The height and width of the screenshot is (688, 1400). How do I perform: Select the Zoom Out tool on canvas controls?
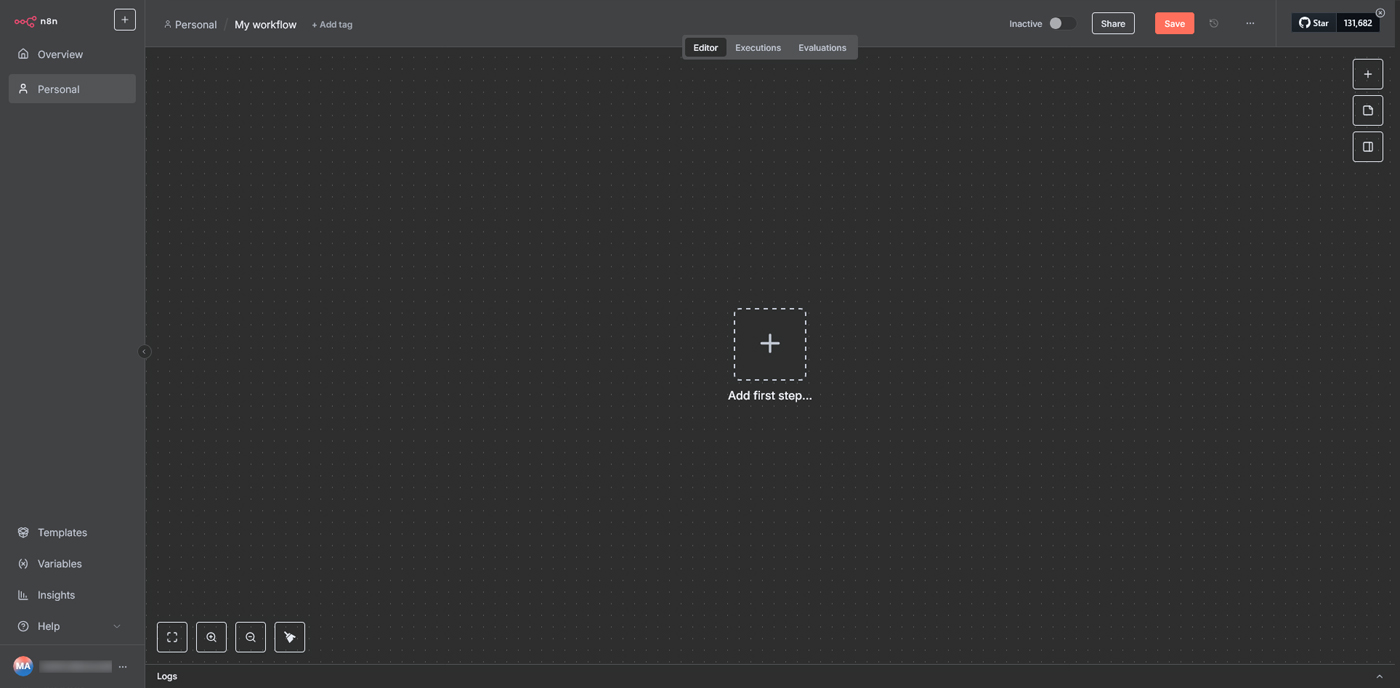(x=250, y=637)
